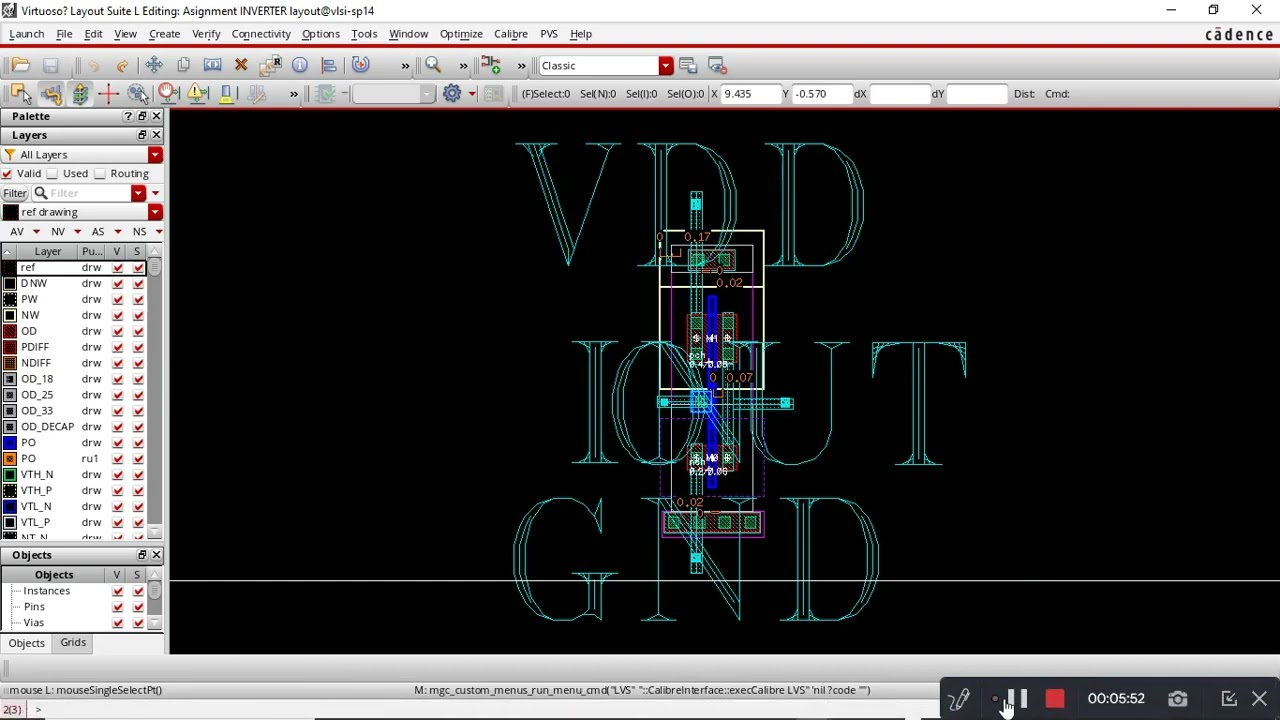This screenshot has width=1280, height=720.
Task: Toggle Instances visibility checkbox
Action: pyautogui.click(x=118, y=591)
